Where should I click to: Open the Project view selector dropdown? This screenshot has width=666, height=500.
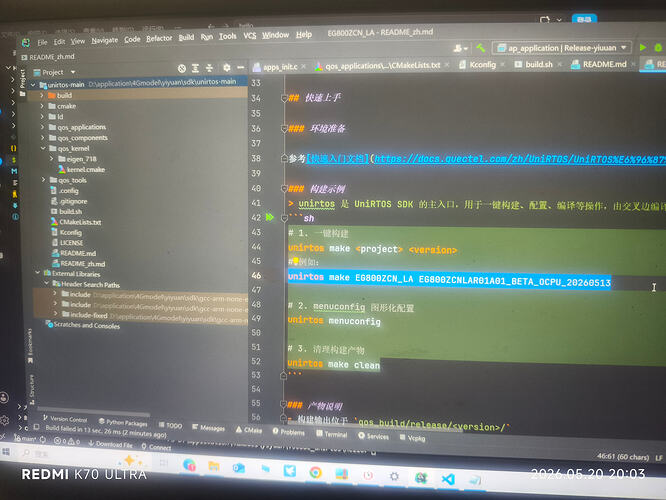tap(54, 72)
